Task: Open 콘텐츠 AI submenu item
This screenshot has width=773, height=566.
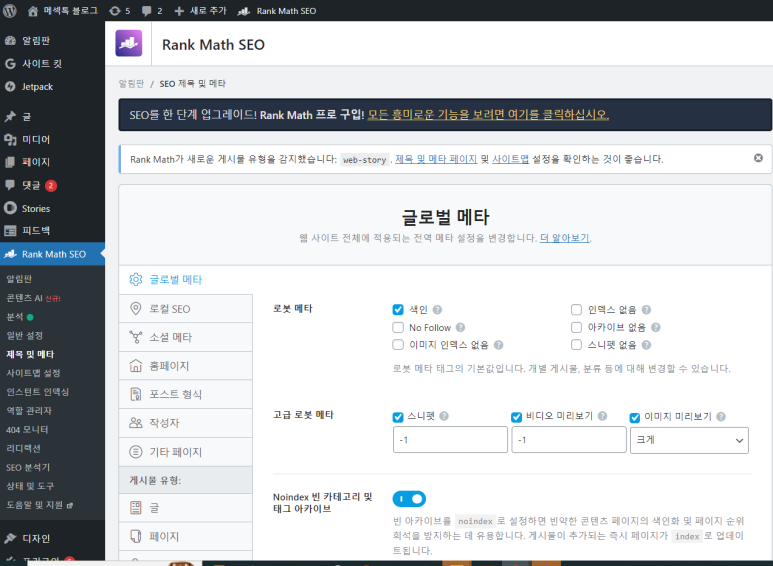Action: click(33, 298)
